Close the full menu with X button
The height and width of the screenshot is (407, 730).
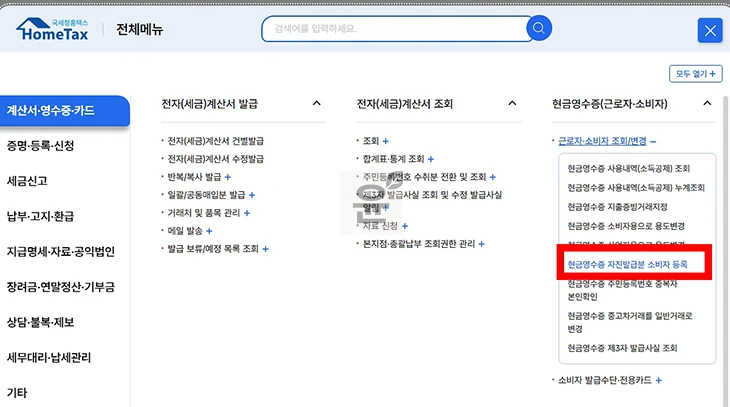[x=710, y=31]
